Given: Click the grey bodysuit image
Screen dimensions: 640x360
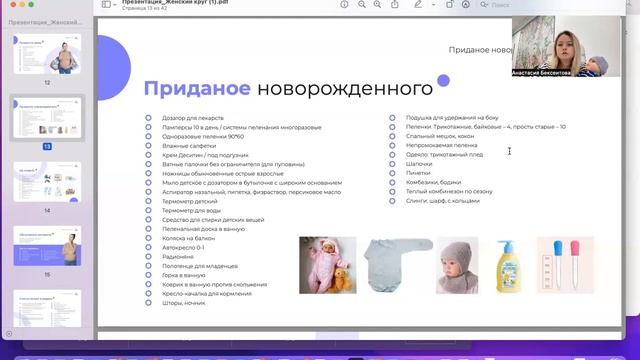Looking at the screenshot, I should point(398,265).
